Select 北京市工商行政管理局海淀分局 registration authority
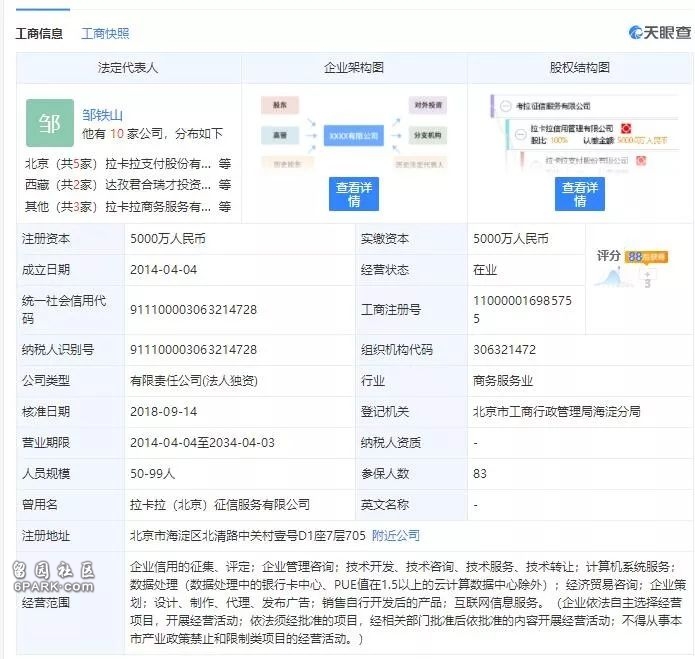 pyautogui.click(x=556, y=412)
